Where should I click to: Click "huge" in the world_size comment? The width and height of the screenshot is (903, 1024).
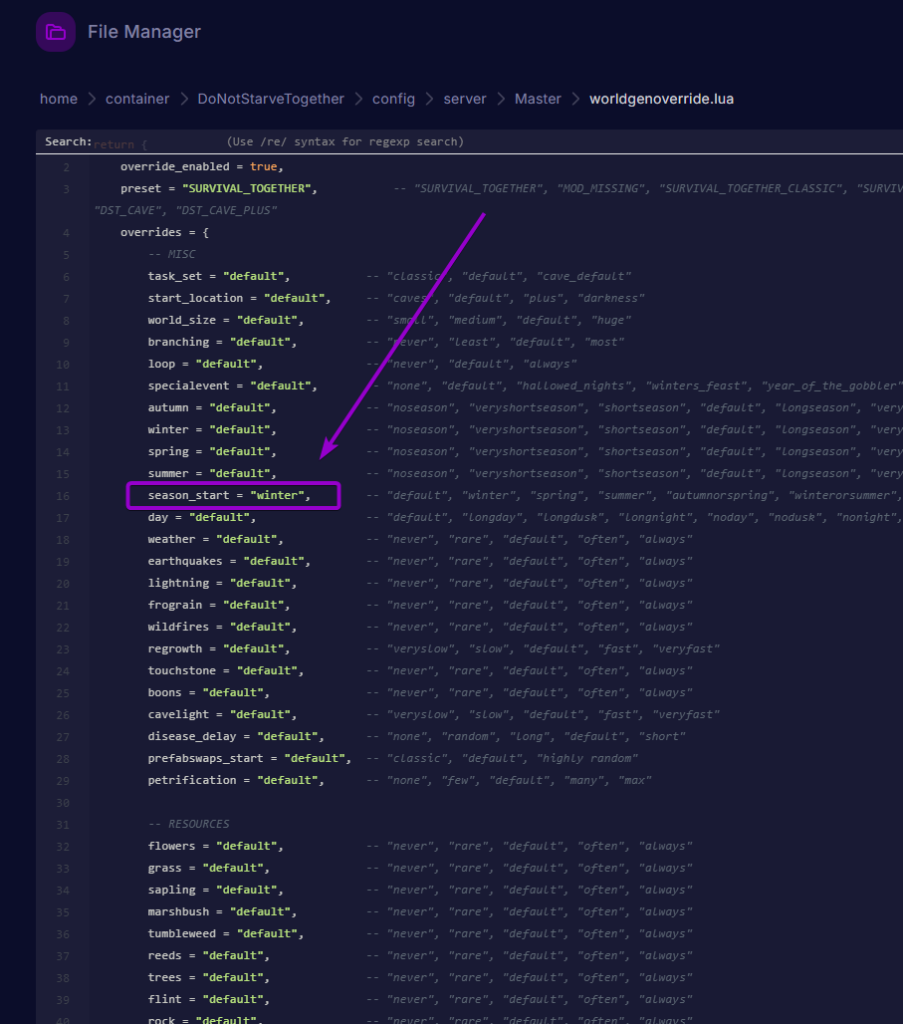(611, 320)
